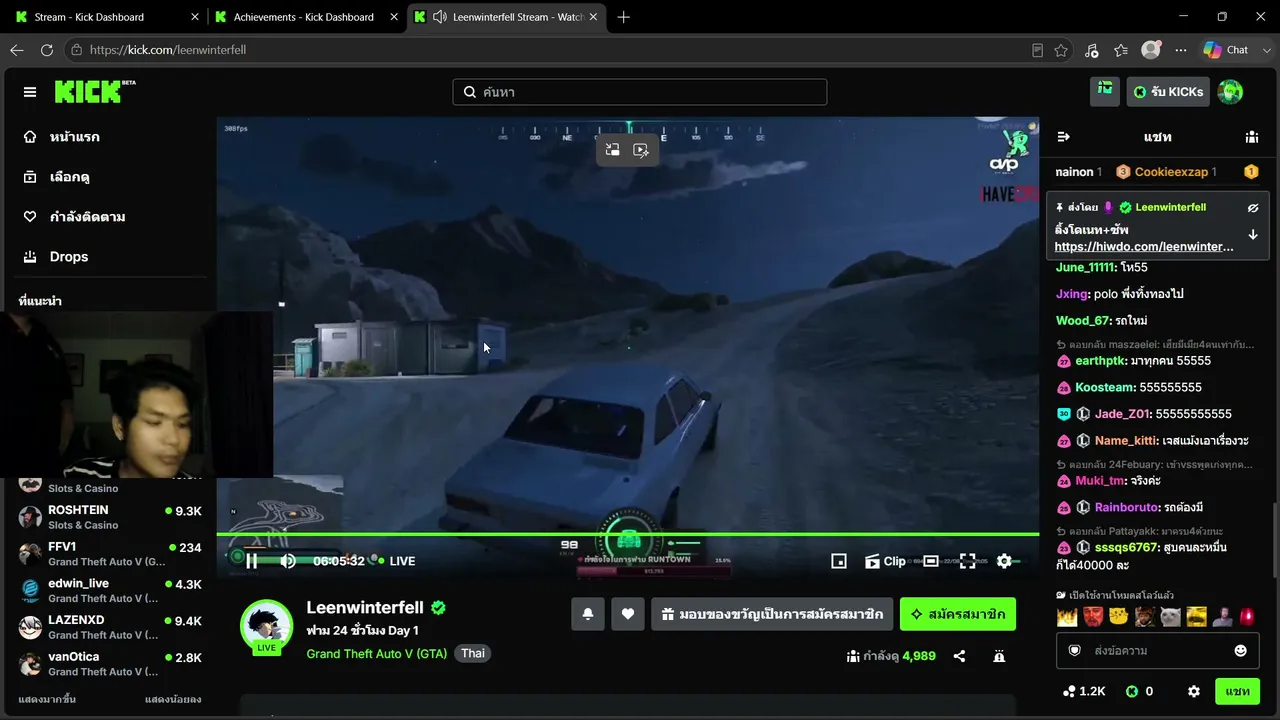Report the stream using the siren icon

coord(999,656)
